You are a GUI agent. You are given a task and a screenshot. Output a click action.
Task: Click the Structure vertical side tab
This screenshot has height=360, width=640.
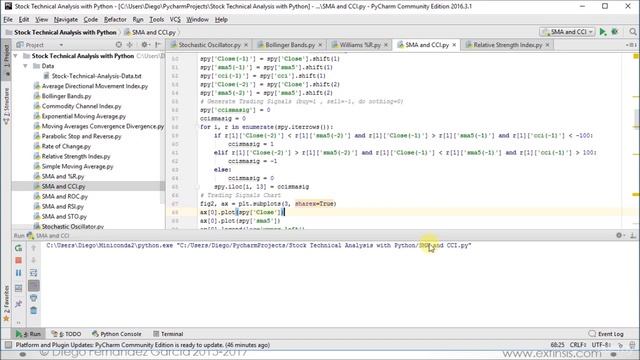6,106
